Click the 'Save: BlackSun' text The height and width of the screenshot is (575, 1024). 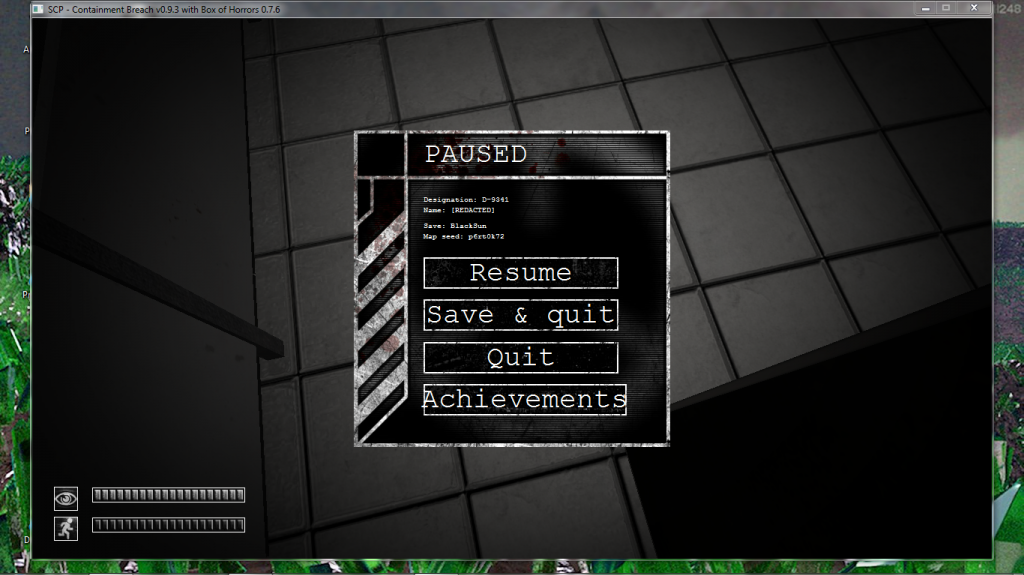[x=455, y=226]
